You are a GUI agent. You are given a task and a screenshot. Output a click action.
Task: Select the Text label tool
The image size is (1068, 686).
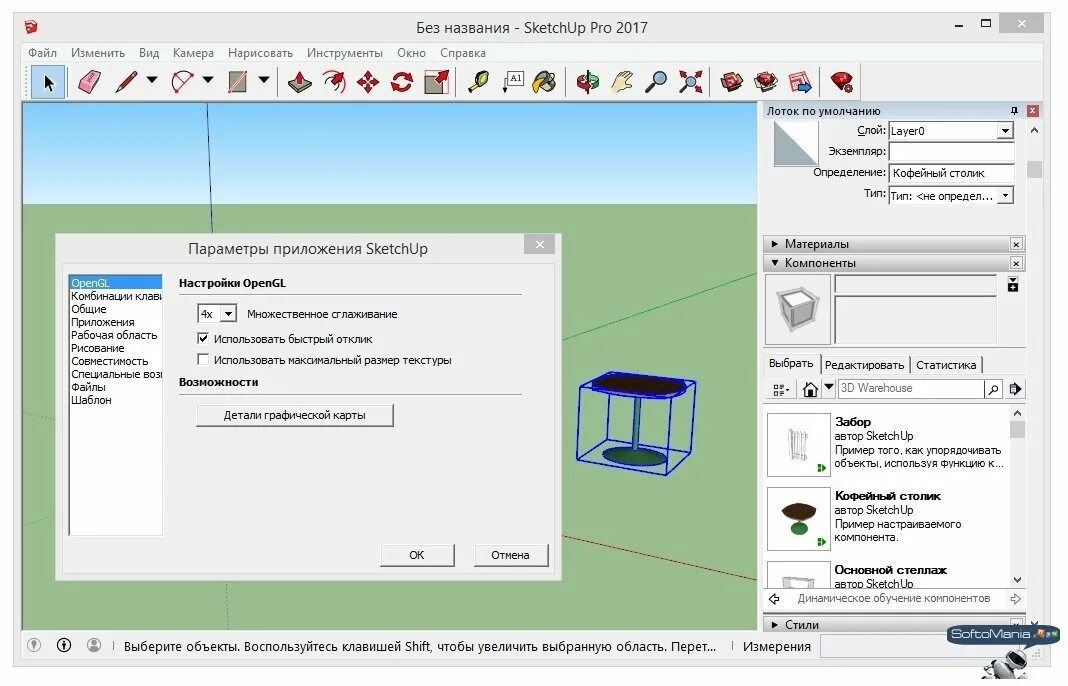click(x=512, y=82)
